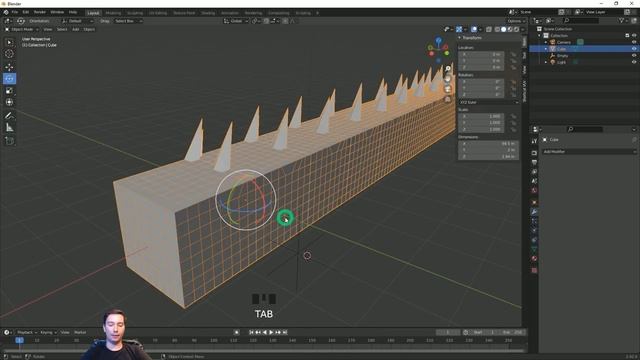
Task: Click the play animation button
Action: pos(271,332)
